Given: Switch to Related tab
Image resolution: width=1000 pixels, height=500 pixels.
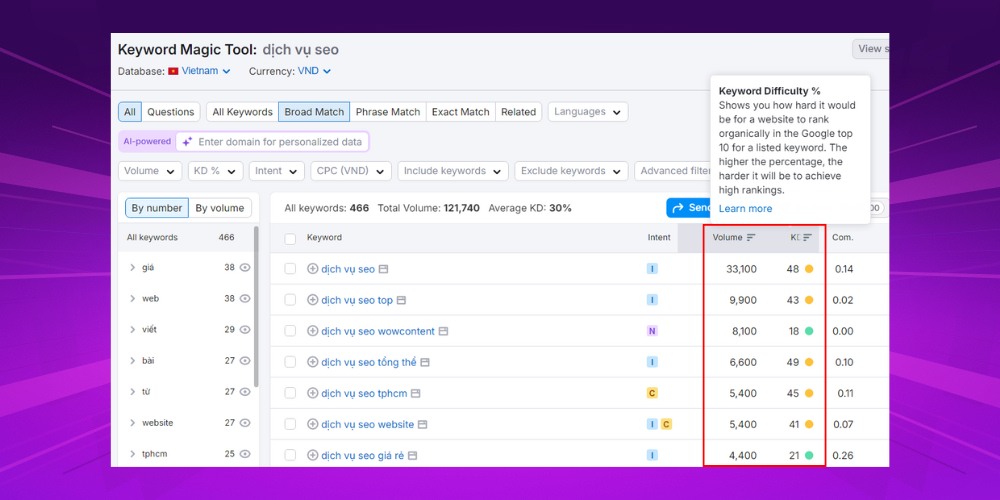Looking at the screenshot, I should coord(518,112).
